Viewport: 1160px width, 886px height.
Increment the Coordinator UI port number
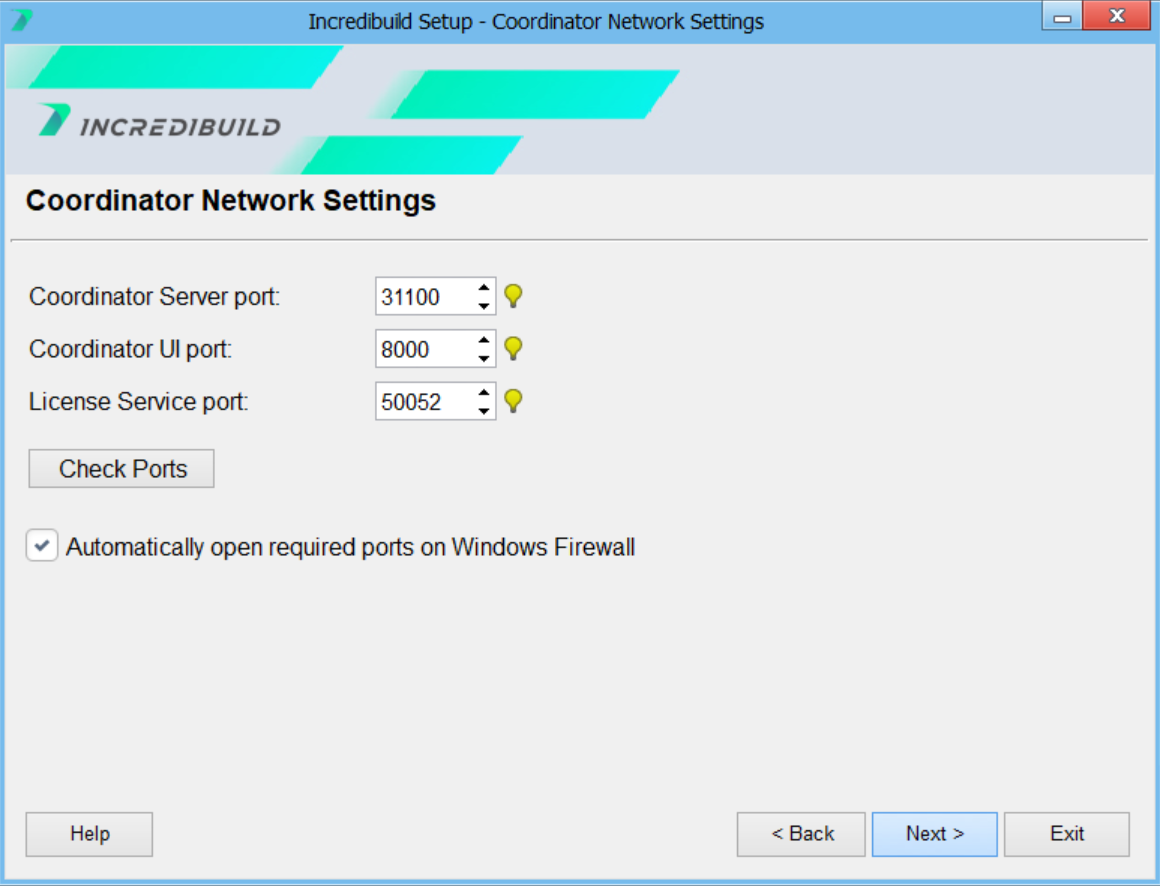484,341
